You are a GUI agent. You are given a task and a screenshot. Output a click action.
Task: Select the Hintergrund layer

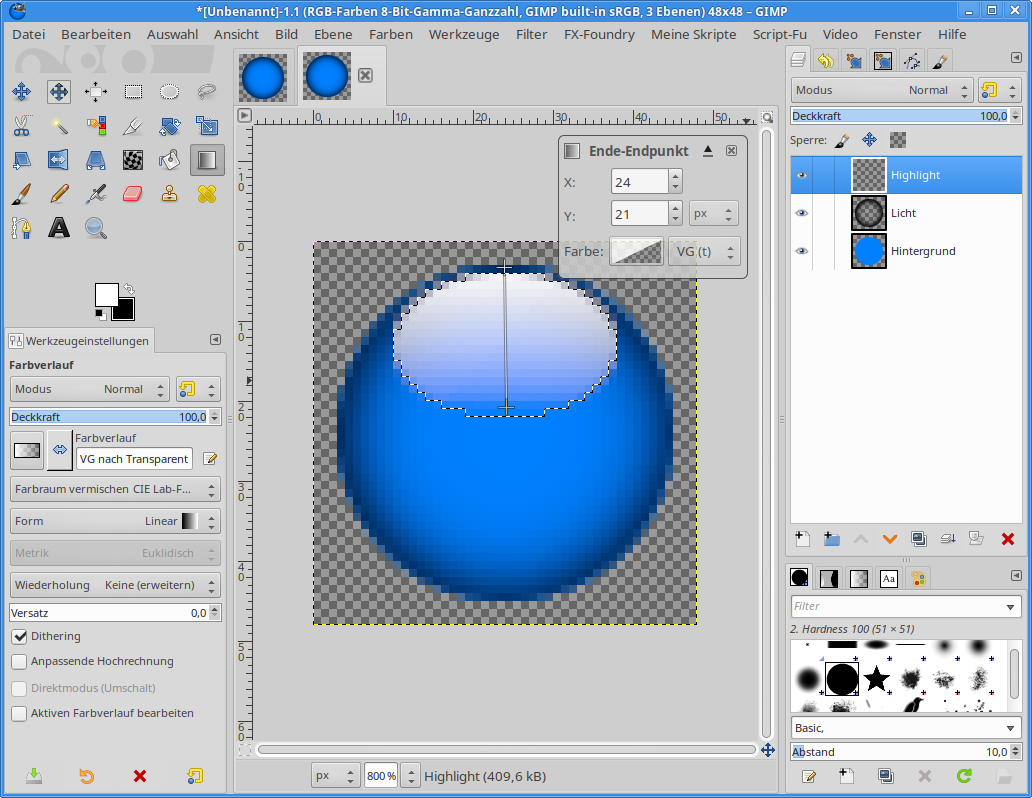[x=923, y=251]
